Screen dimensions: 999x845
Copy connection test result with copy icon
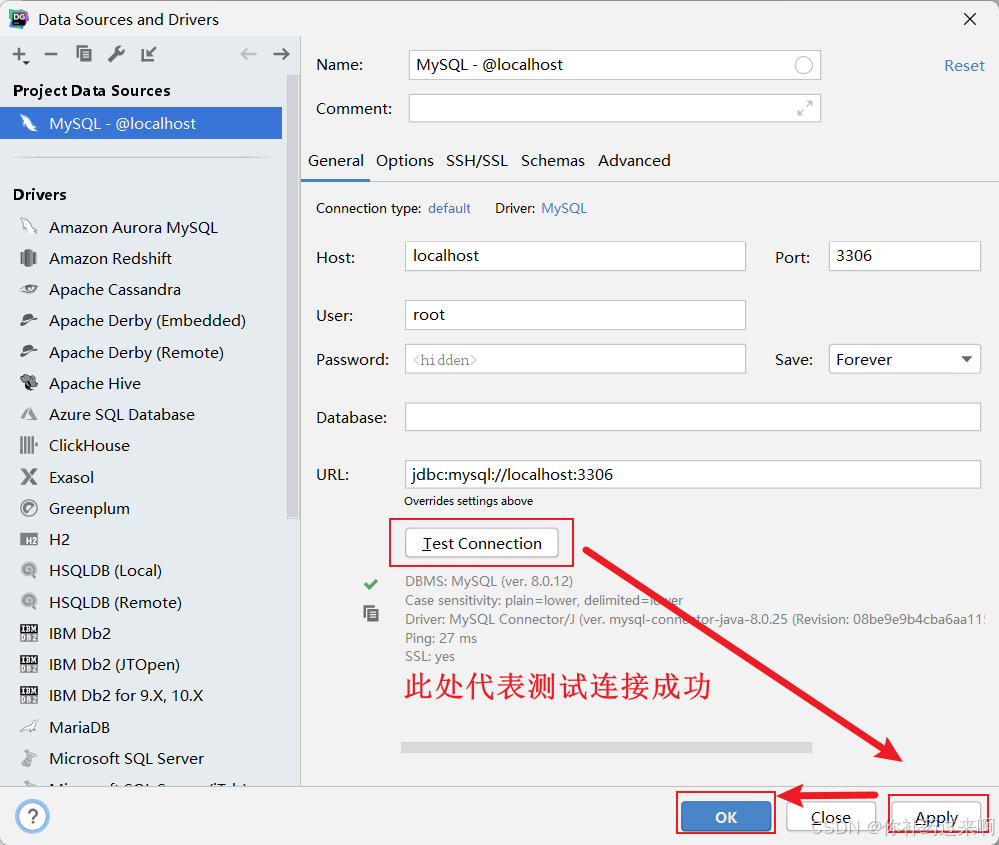tap(371, 613)
